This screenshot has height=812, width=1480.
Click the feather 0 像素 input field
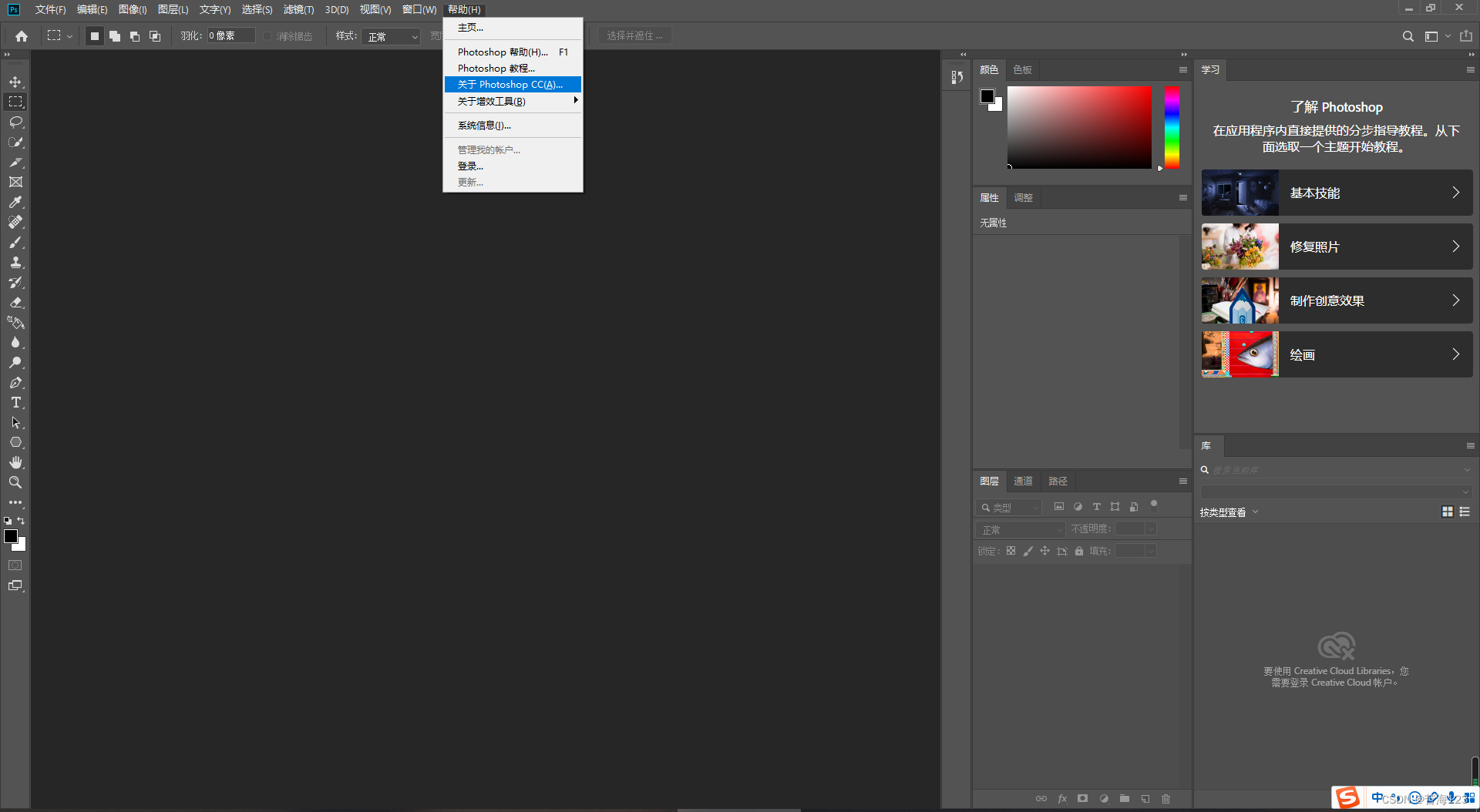click(x=230, y=36)
